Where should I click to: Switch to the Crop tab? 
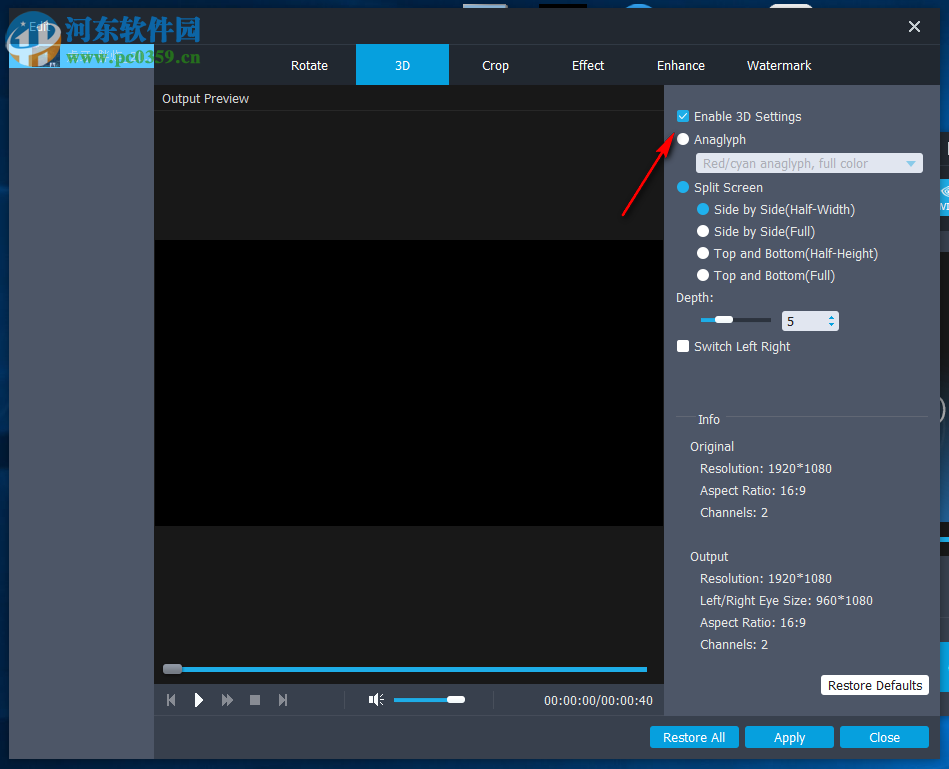[x=495, y=65]
